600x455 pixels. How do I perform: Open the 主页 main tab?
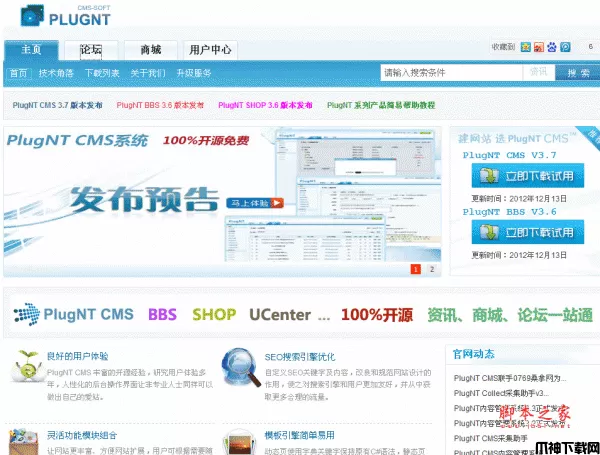(x=31, y=50)
